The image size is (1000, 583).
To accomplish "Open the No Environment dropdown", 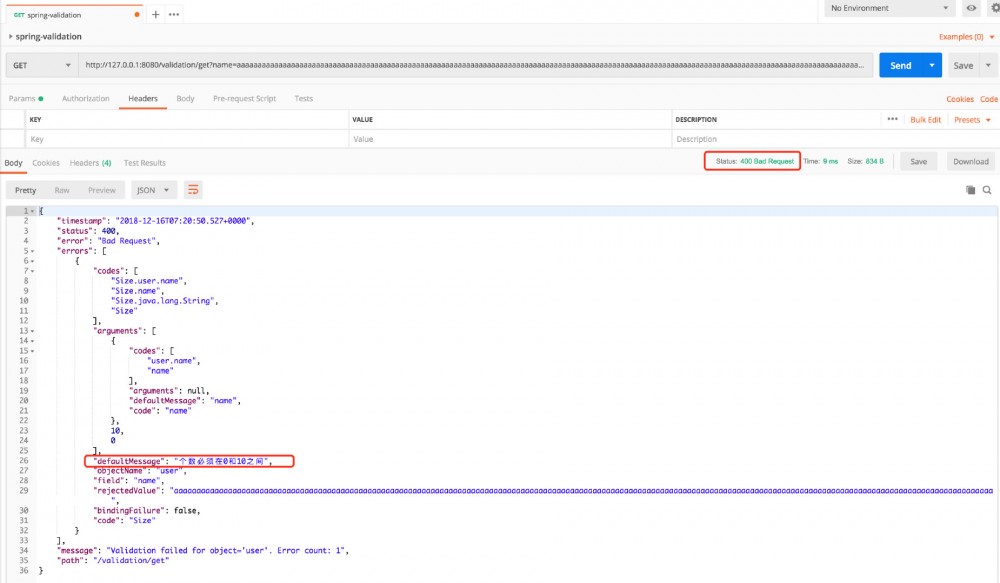I will pyautogui.click(x=889, y=8).
